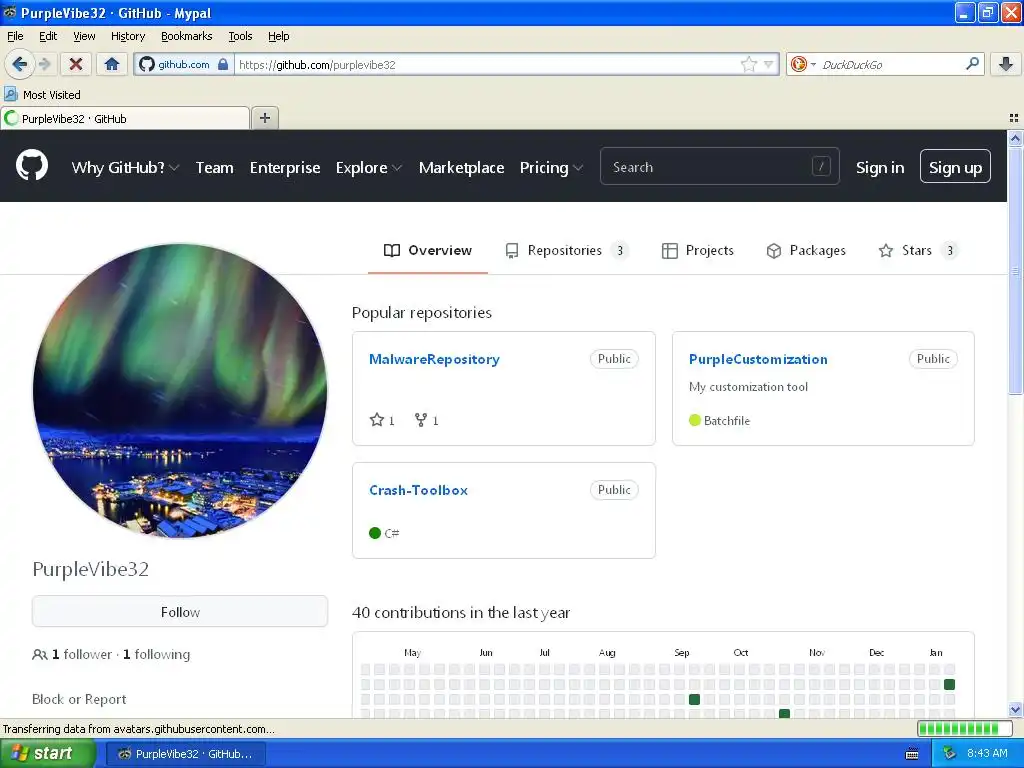Open the View menu
The height and width of the screenshot is (768, 1024).
(84, 36)
